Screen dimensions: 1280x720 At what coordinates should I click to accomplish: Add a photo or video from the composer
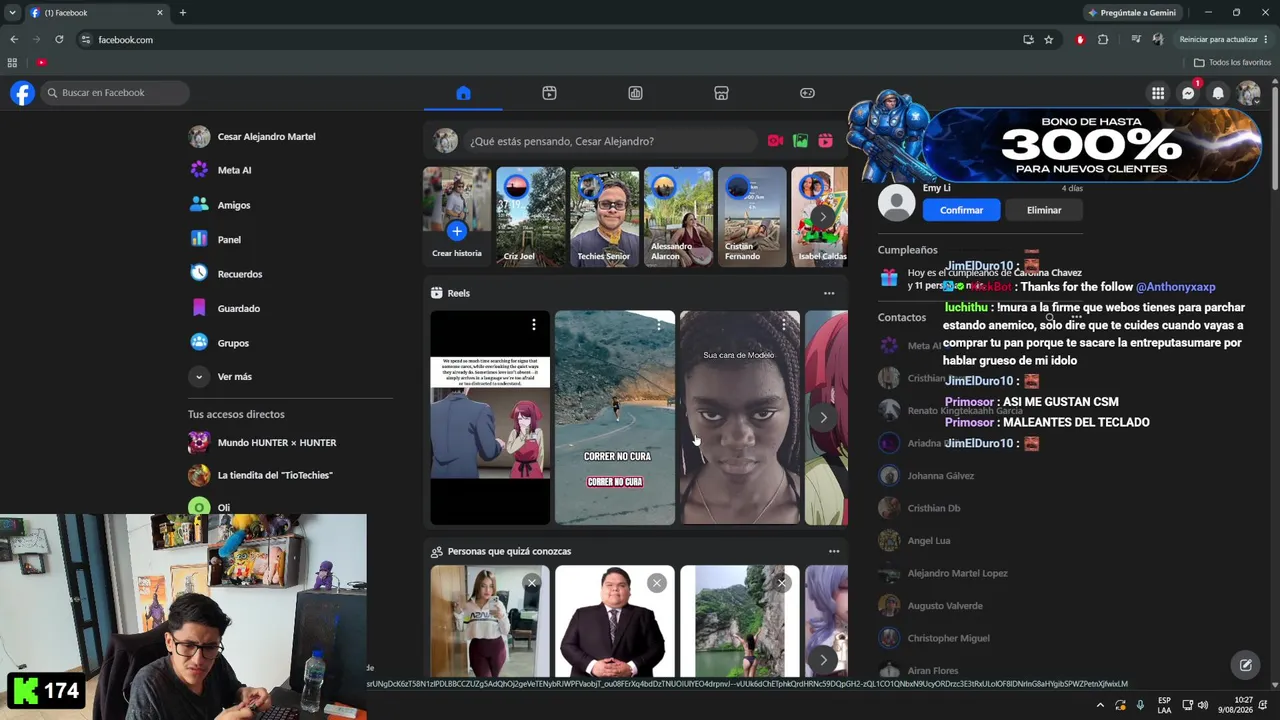coord(800,141)
